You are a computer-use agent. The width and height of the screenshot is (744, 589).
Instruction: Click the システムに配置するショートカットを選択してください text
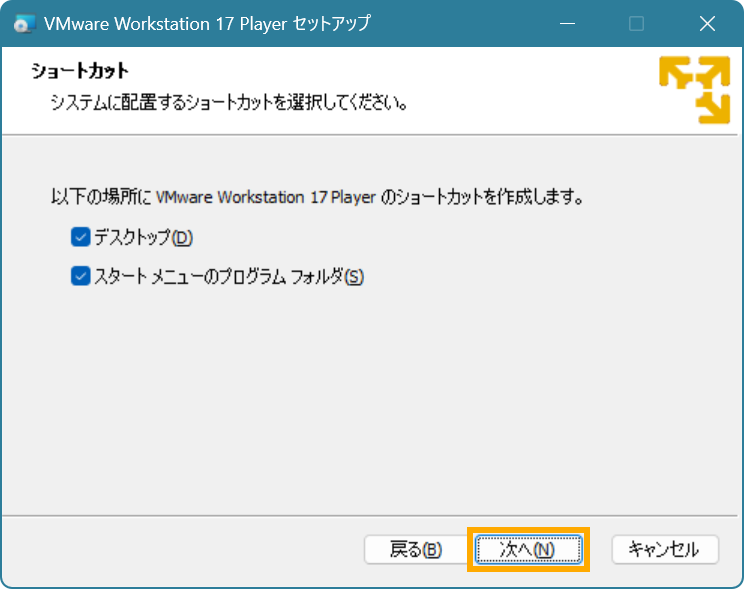(x=229, y=102)
